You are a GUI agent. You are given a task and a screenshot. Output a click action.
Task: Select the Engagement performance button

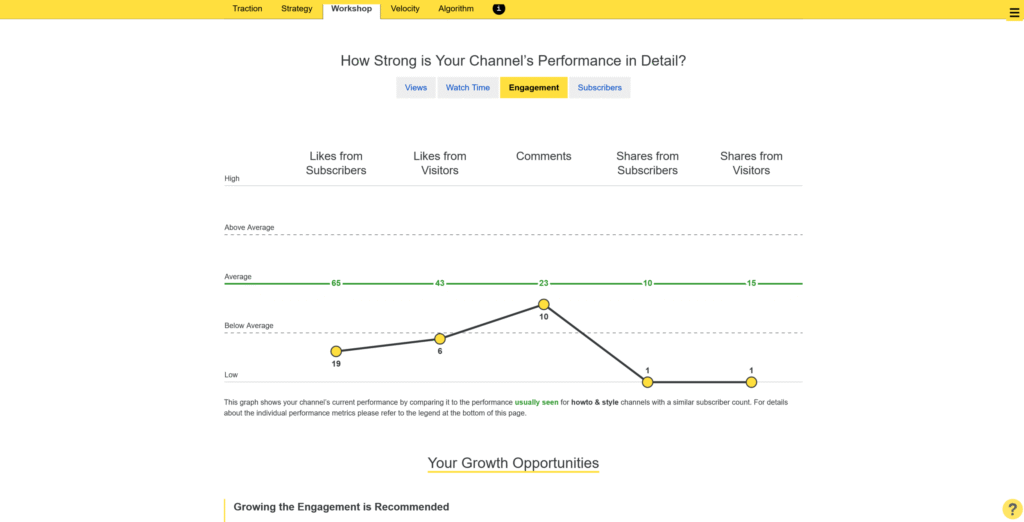click(x=534, y=88)
